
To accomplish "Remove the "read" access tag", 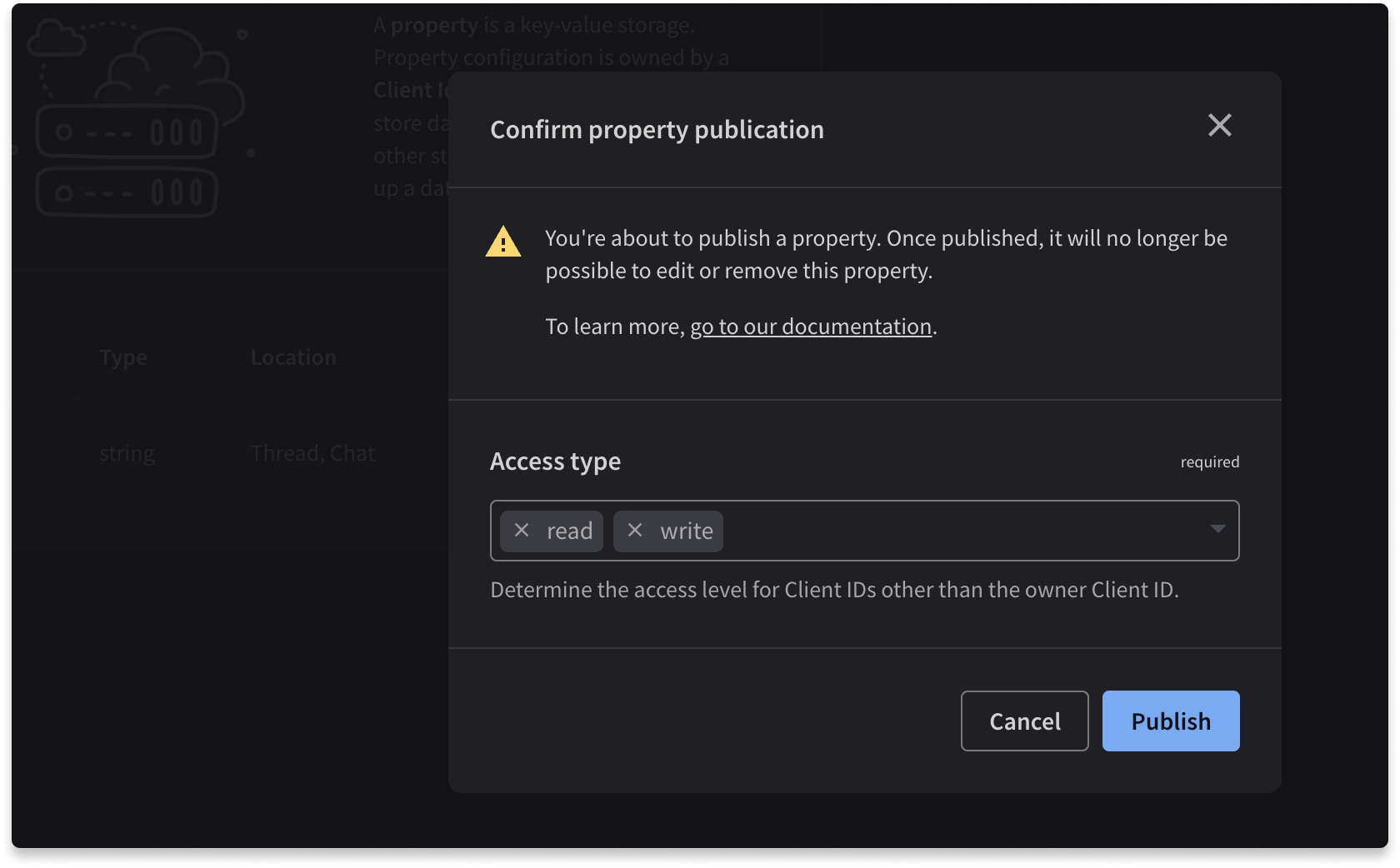I will coord(521,531).
